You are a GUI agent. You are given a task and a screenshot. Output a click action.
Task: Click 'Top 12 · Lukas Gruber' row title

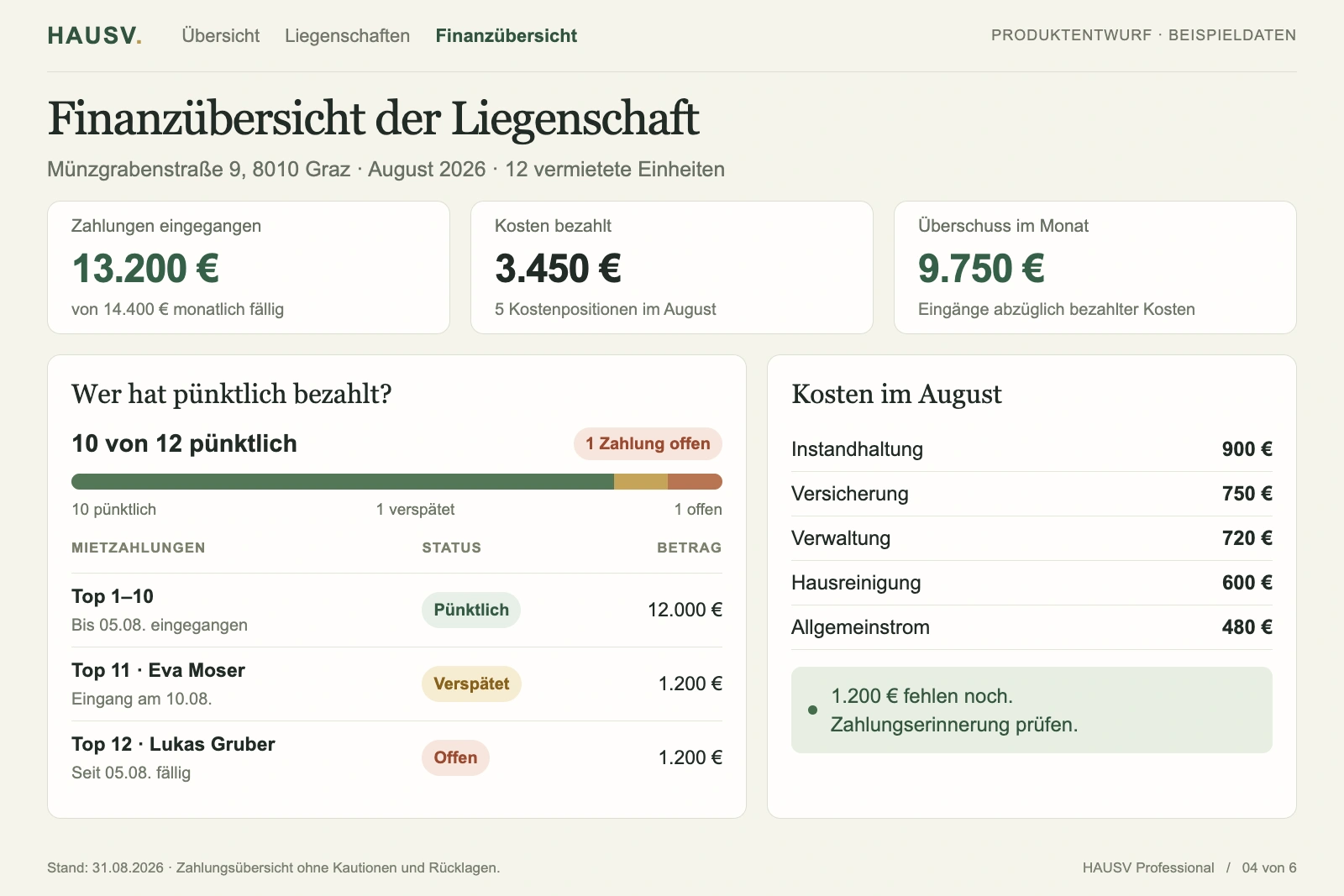click(173, 744)
